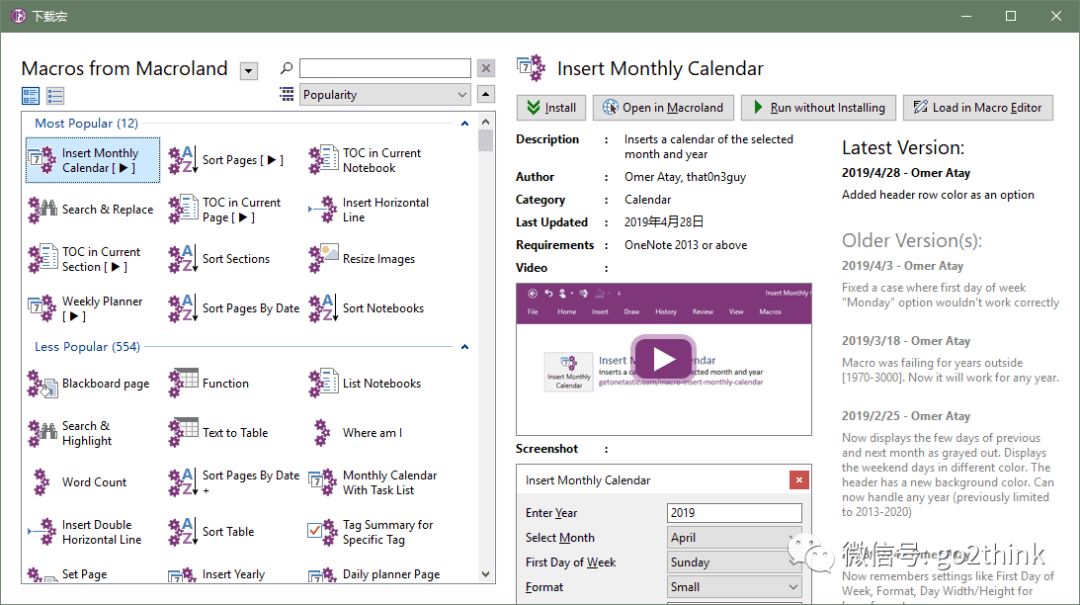Choose the Weekly Planner macro
Viewport: 1080px width, 605px height.
(x=85, y=309)
